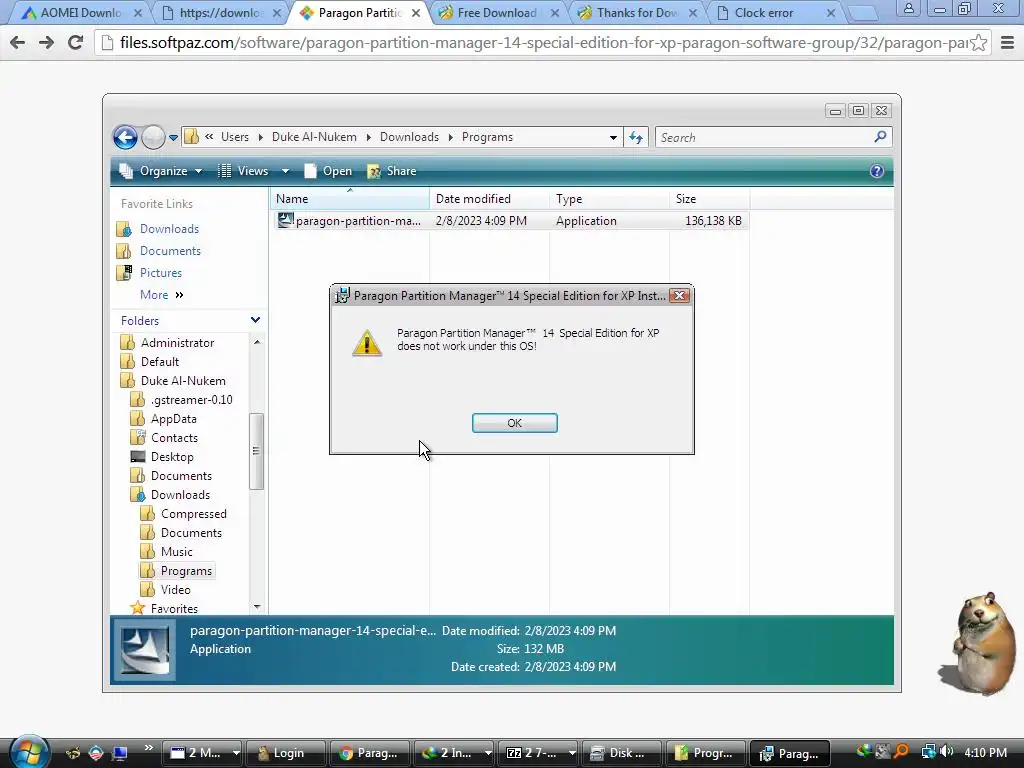Sort by the Size column header
The height and width of the screenshot is (768, 1024).
tap(710, 199)
